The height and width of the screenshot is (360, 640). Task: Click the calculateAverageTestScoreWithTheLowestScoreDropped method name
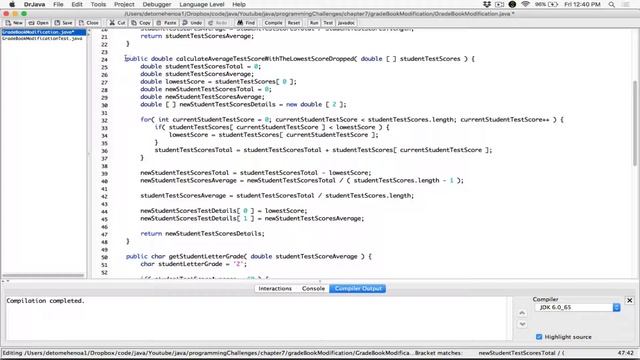[265, 59]
